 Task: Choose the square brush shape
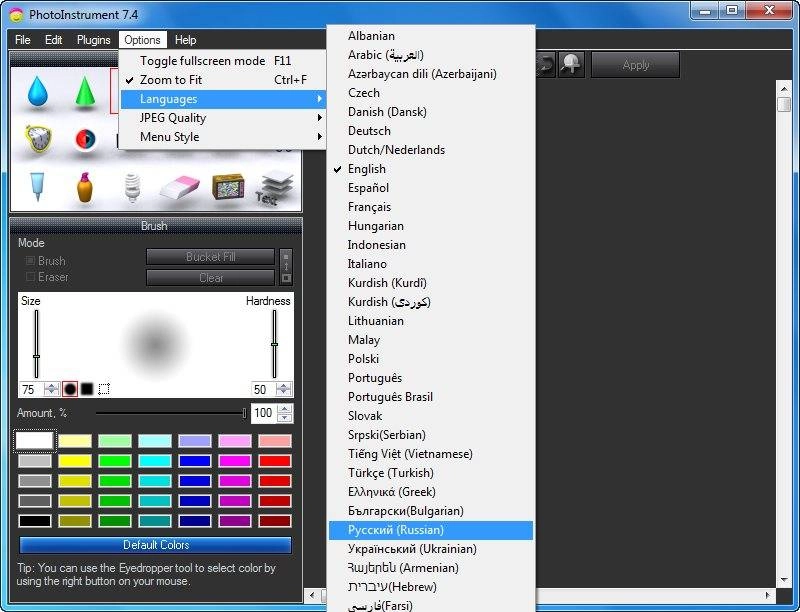87,389
